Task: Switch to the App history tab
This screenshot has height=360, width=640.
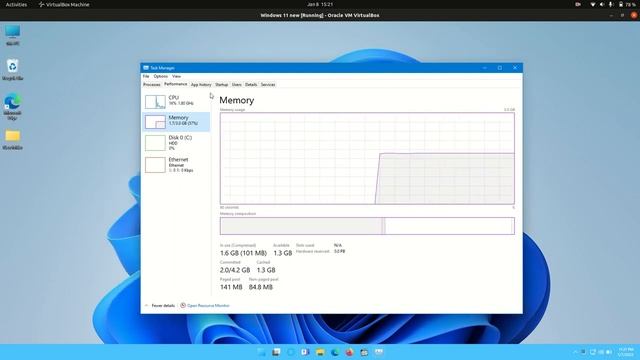Action: tap(201, 84)
